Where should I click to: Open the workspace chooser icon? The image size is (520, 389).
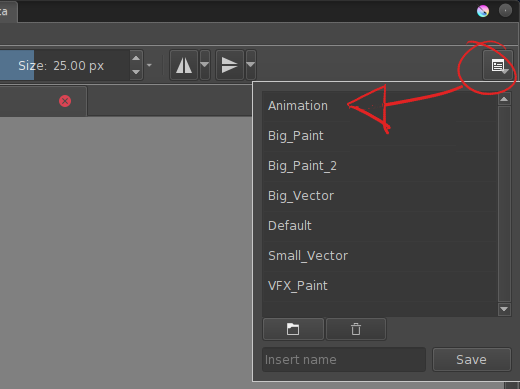(498, 65)
